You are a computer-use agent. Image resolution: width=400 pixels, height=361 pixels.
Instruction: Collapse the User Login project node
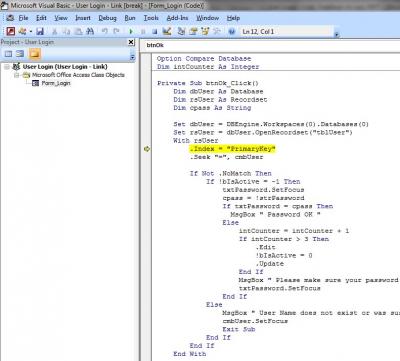click(7, 67)
